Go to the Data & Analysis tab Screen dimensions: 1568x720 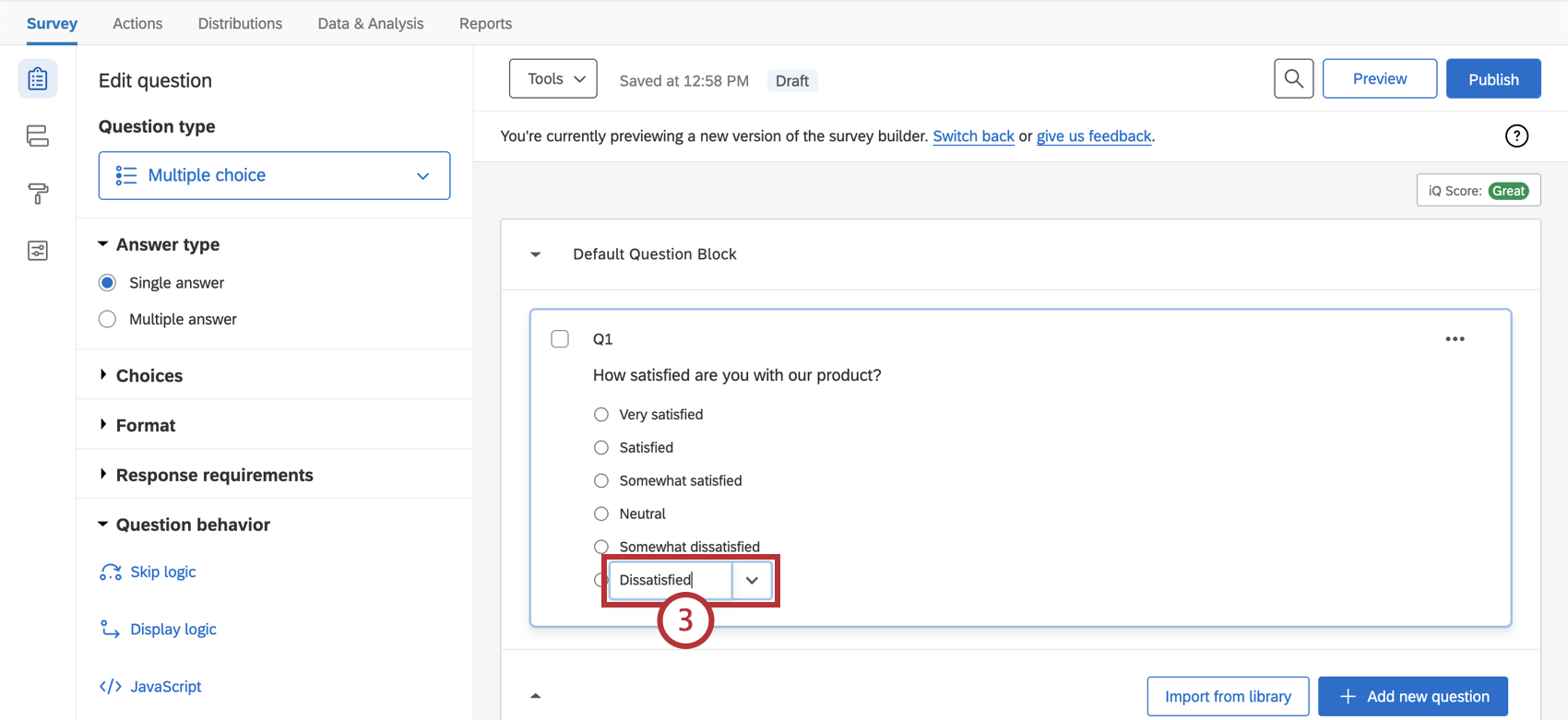coord(371,24)
